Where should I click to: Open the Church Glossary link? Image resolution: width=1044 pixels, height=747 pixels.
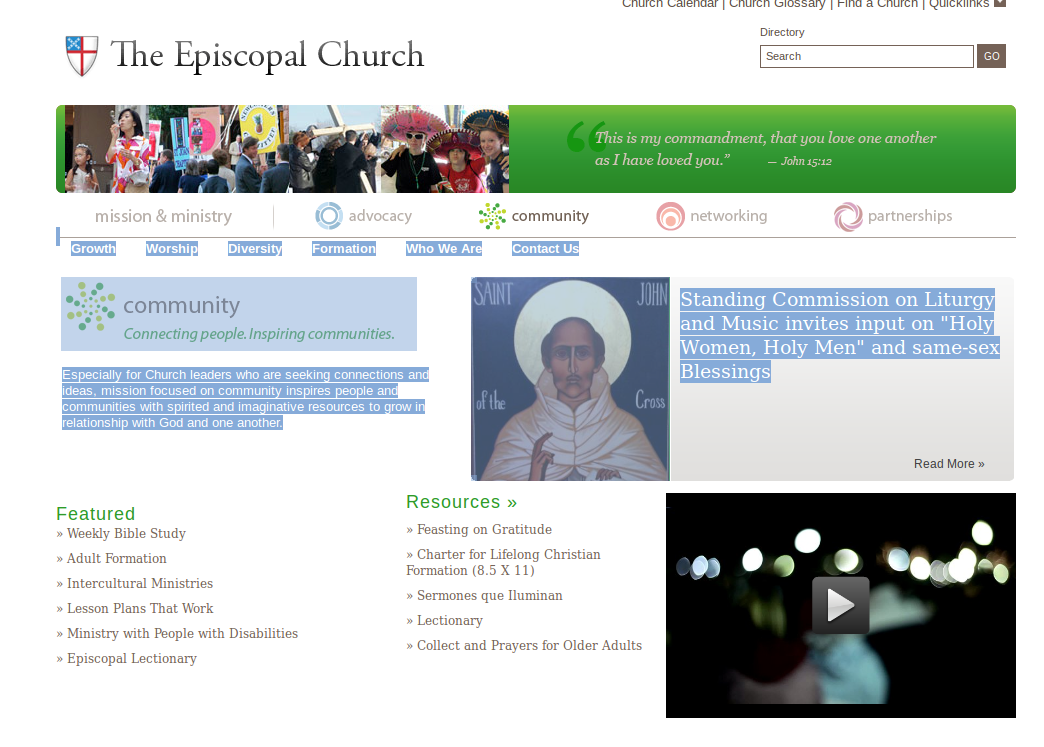[777, 4]
